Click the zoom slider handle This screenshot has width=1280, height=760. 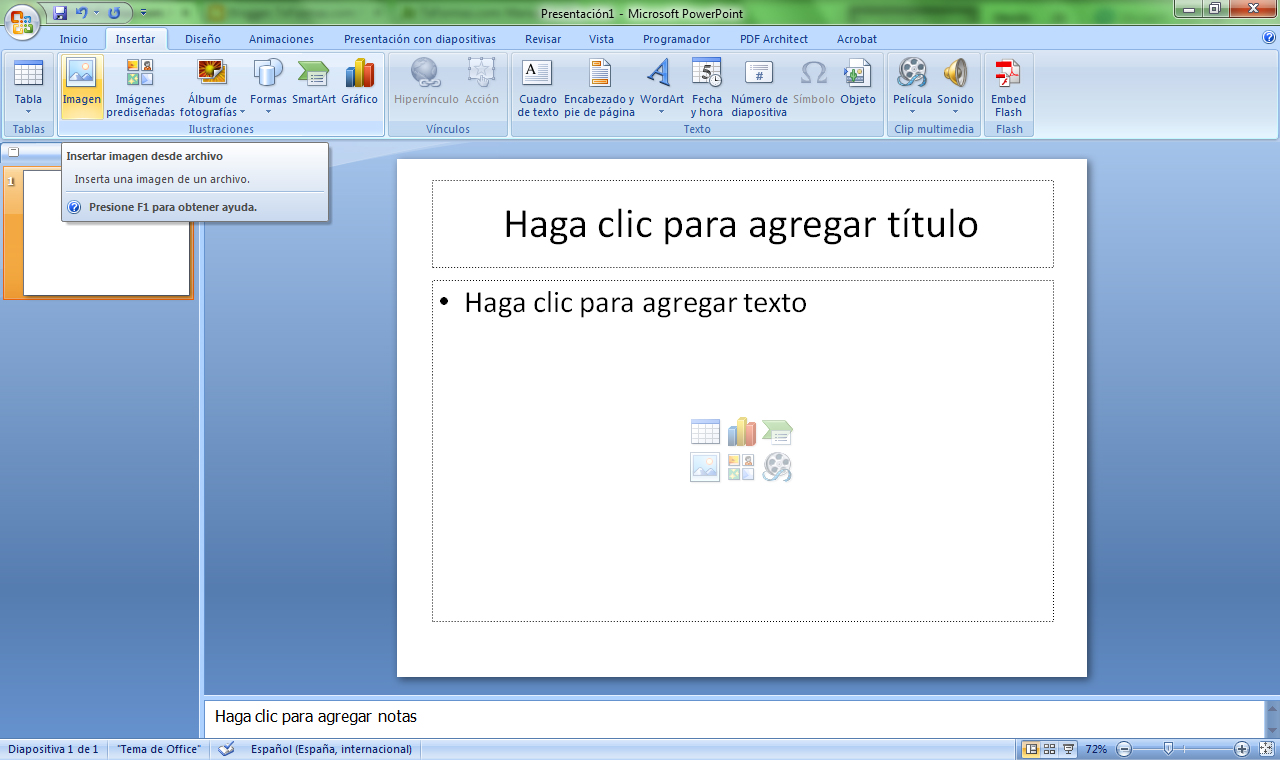[x=1168, y=749]
